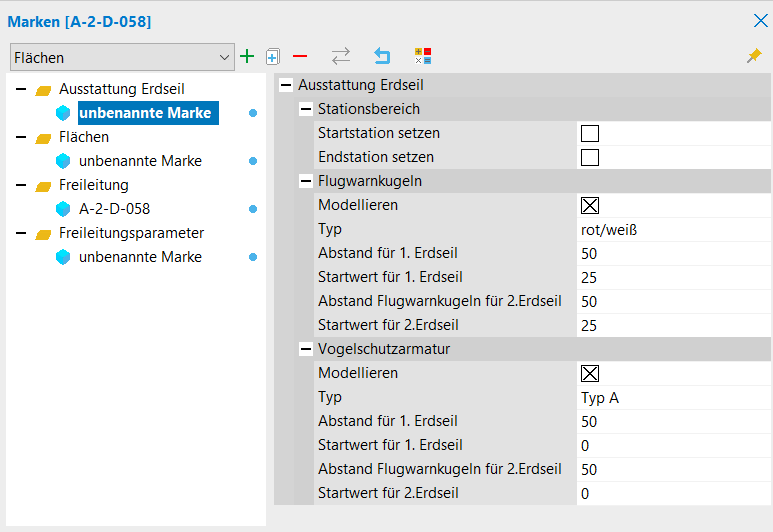Click the red minus remove marker icon

(x=299, y=57)
